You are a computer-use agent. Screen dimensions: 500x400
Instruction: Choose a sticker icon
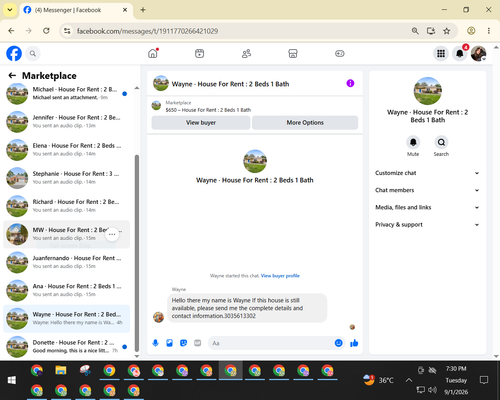[183, 343]
